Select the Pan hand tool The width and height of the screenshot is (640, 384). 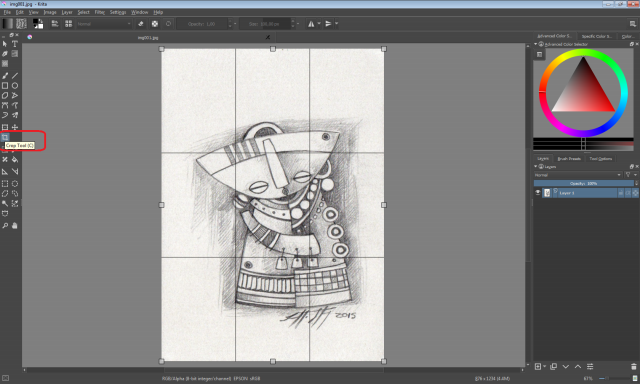15,225
